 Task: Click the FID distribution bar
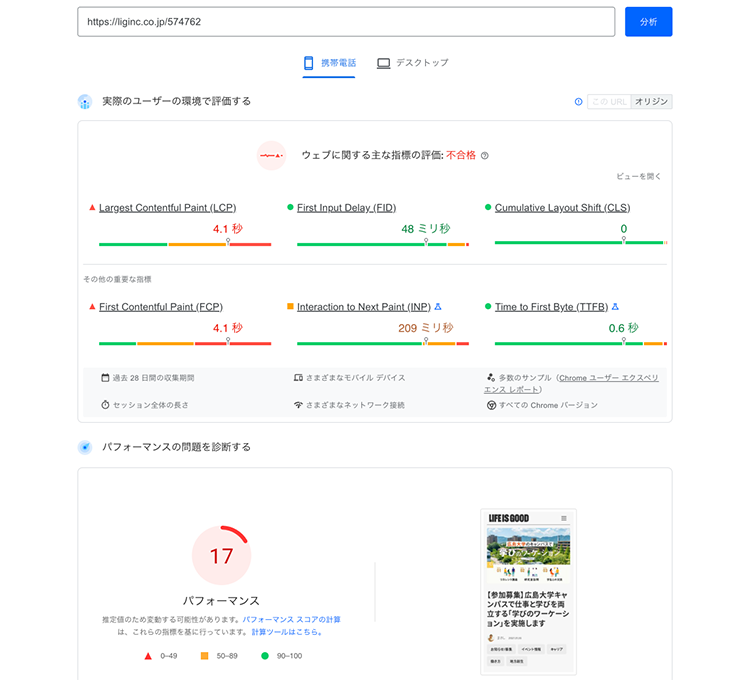coord(383,244)
